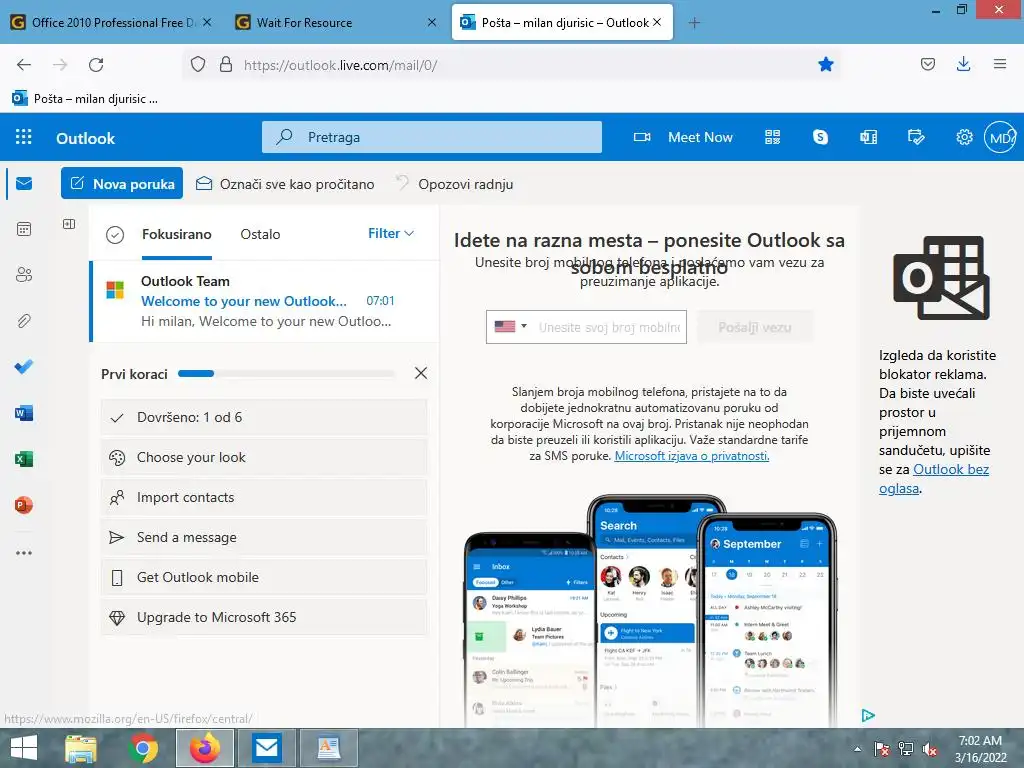Open the Windows Start menu
The height and width of the screenshot is (768, 1024).
pos(24,748)
